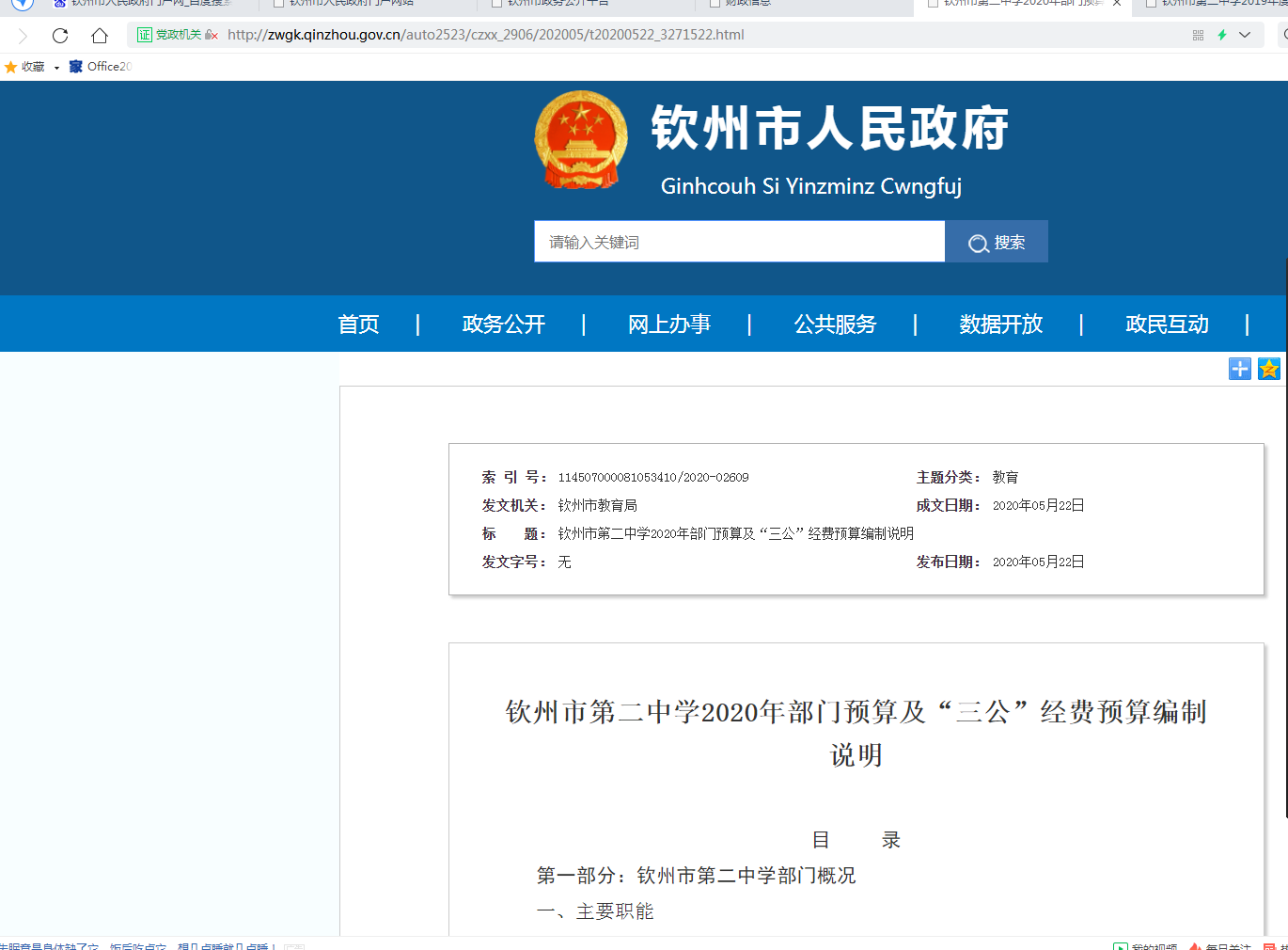
Task: Reload the current webpage
Action: pos(59,35)
